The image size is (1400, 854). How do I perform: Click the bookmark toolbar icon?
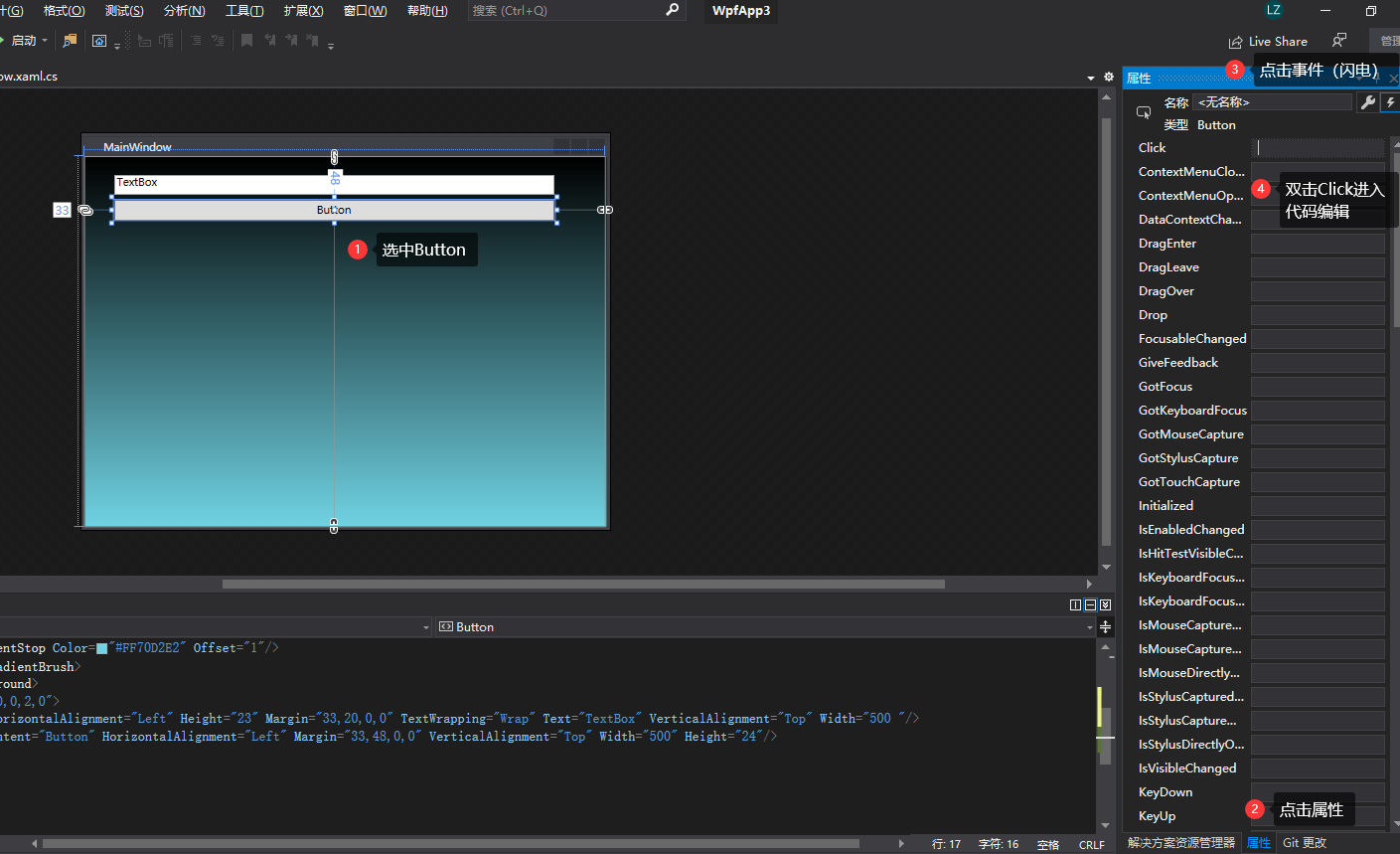pyautogui.click(x=247, y=41)
